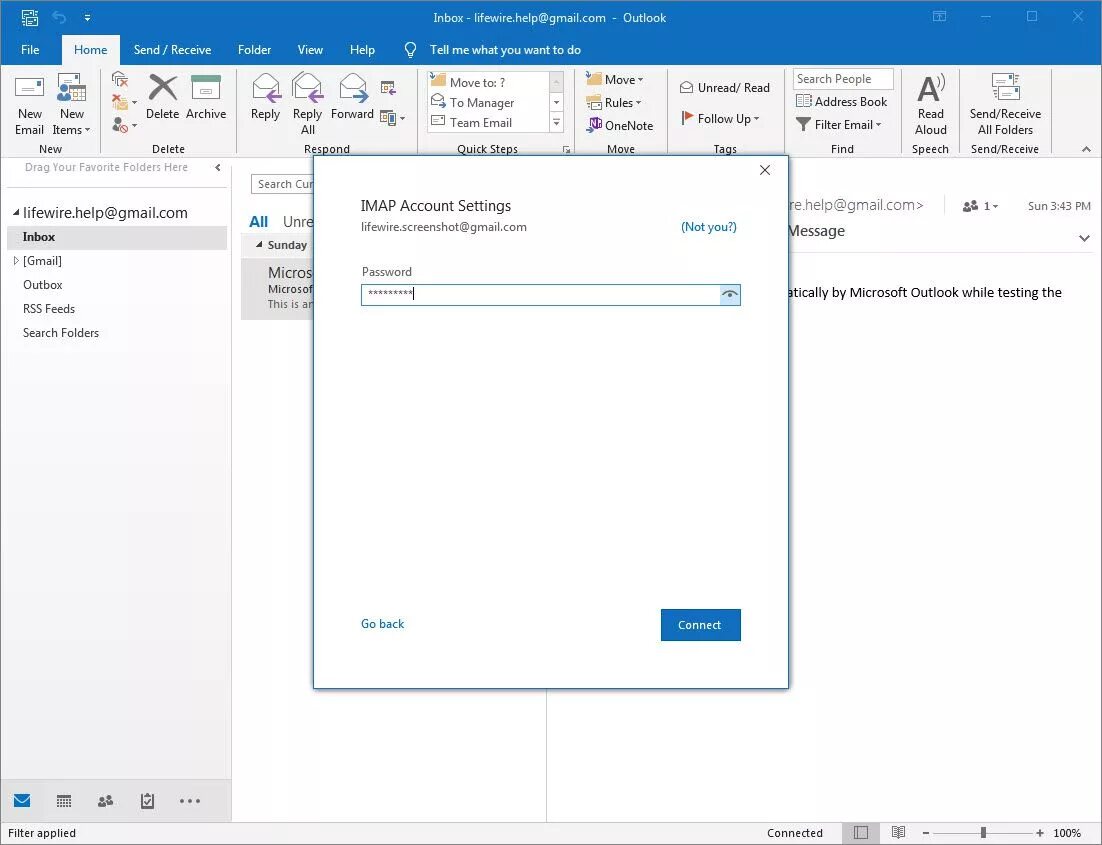
Task: Collapse the lifewire.help@gmail.com account
Action: click(x=15, y=212)
